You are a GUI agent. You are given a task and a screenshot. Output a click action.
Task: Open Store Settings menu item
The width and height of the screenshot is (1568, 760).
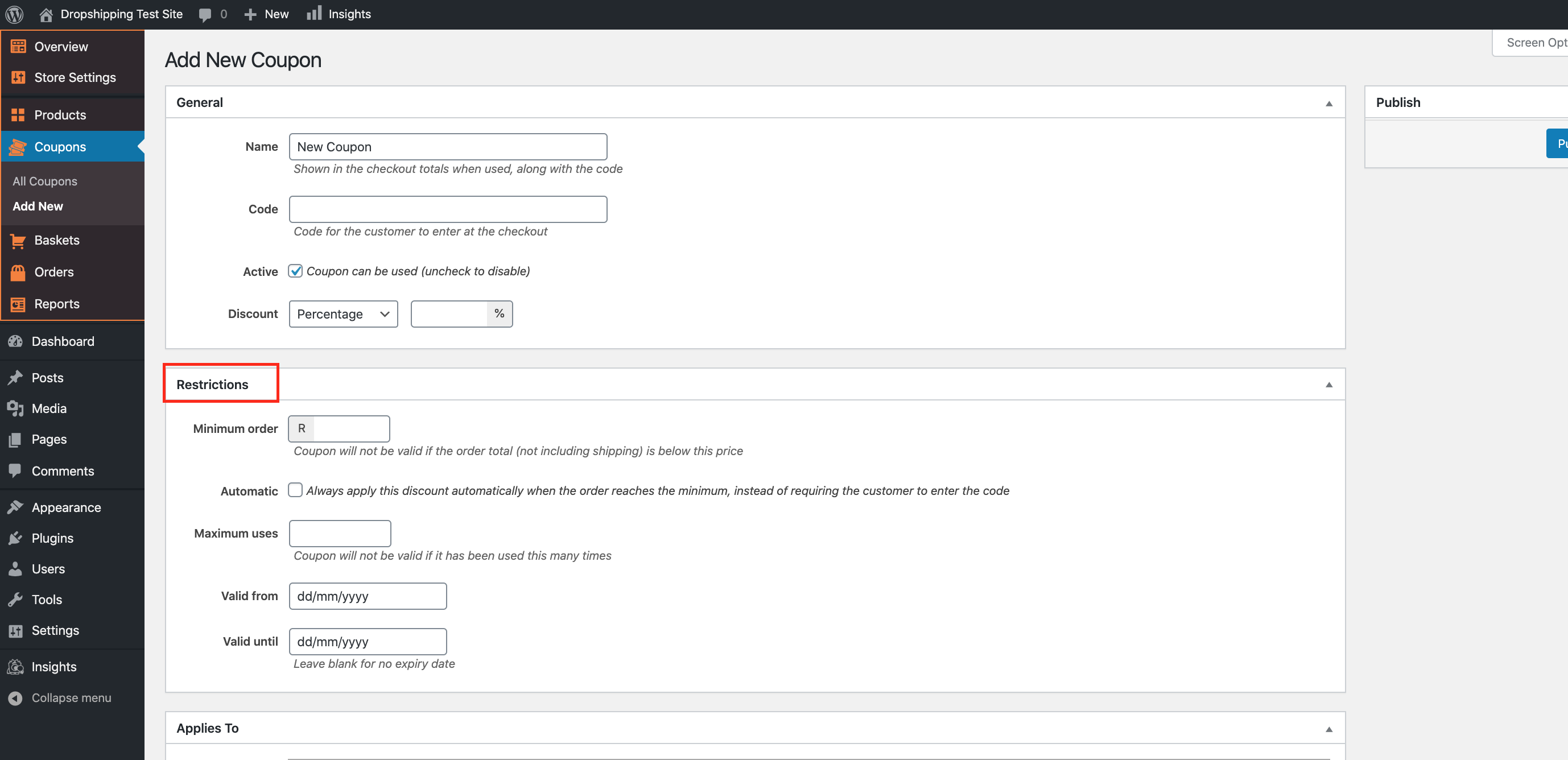point(75,77)
